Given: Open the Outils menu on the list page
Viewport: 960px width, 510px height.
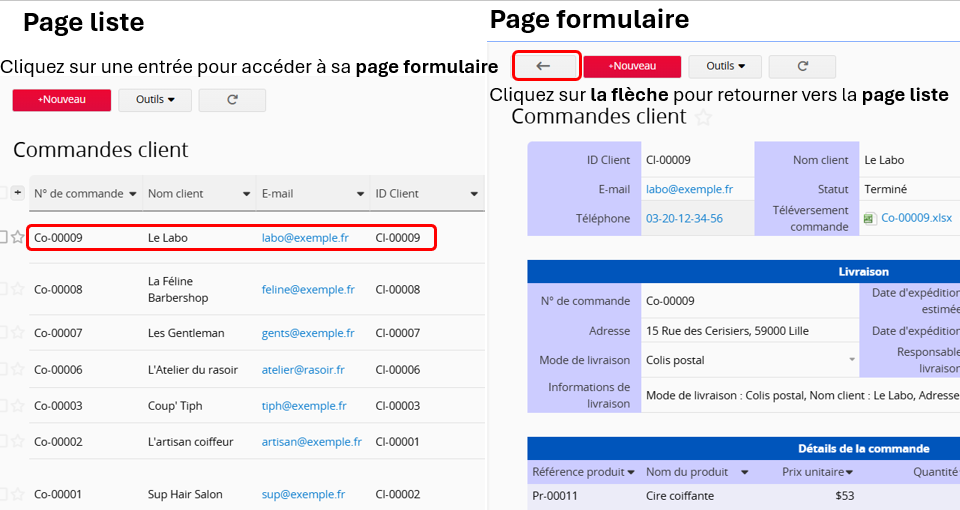Looking at the screenshot, I should 154,100.
